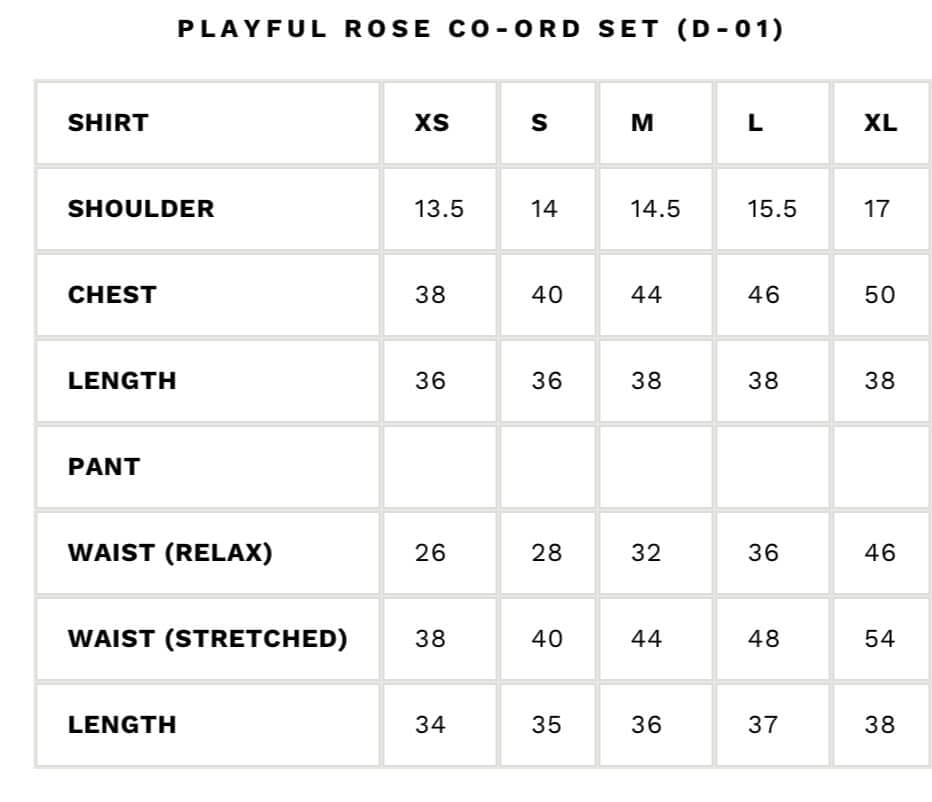The height and width of the screenshot is (802, 932).
Task: Click the Playful Rose Co-ord Set title
Action: tap(480, 29)
